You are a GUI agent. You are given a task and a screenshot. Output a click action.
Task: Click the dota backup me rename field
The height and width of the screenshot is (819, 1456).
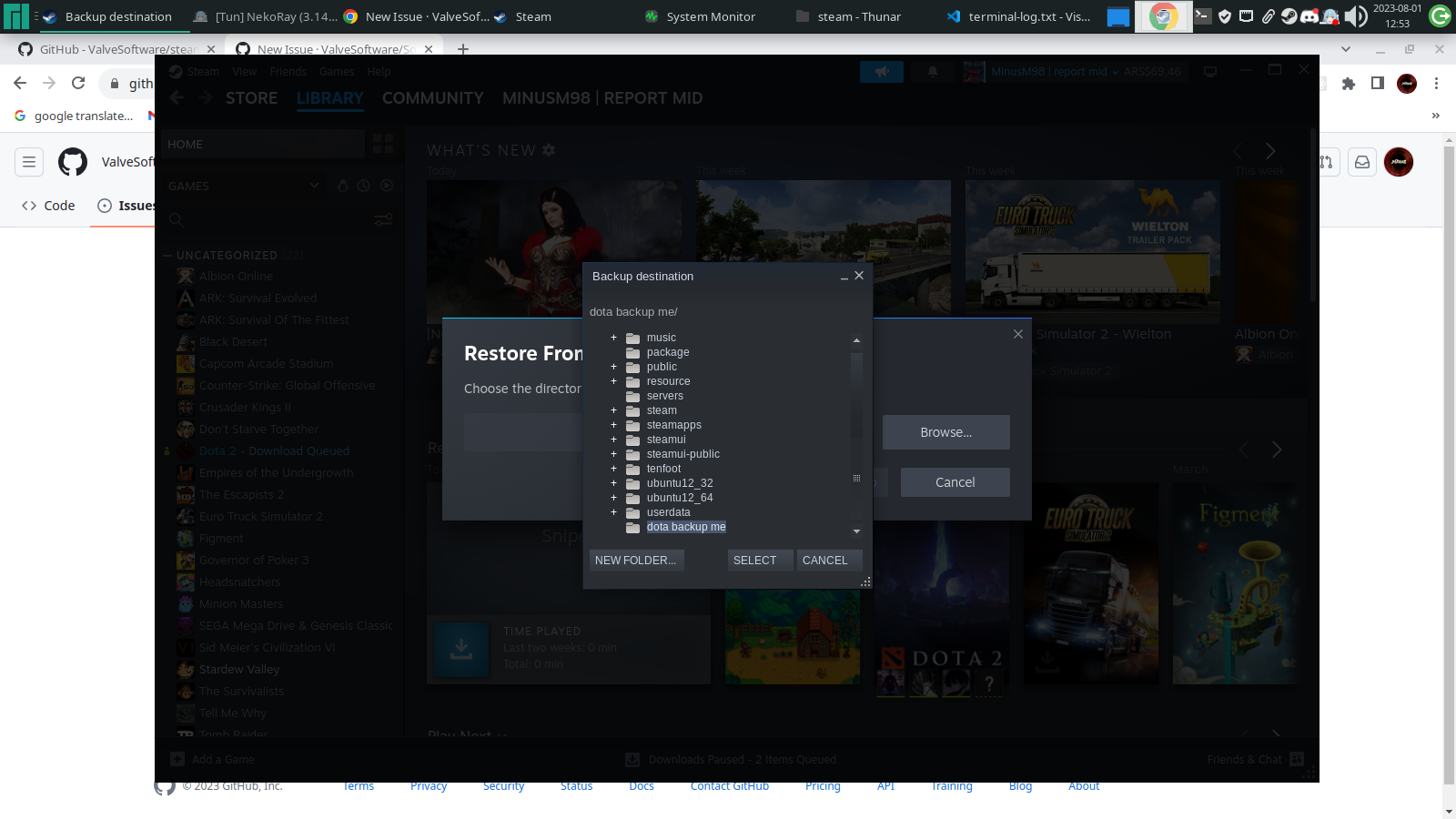tap(686, 526)
